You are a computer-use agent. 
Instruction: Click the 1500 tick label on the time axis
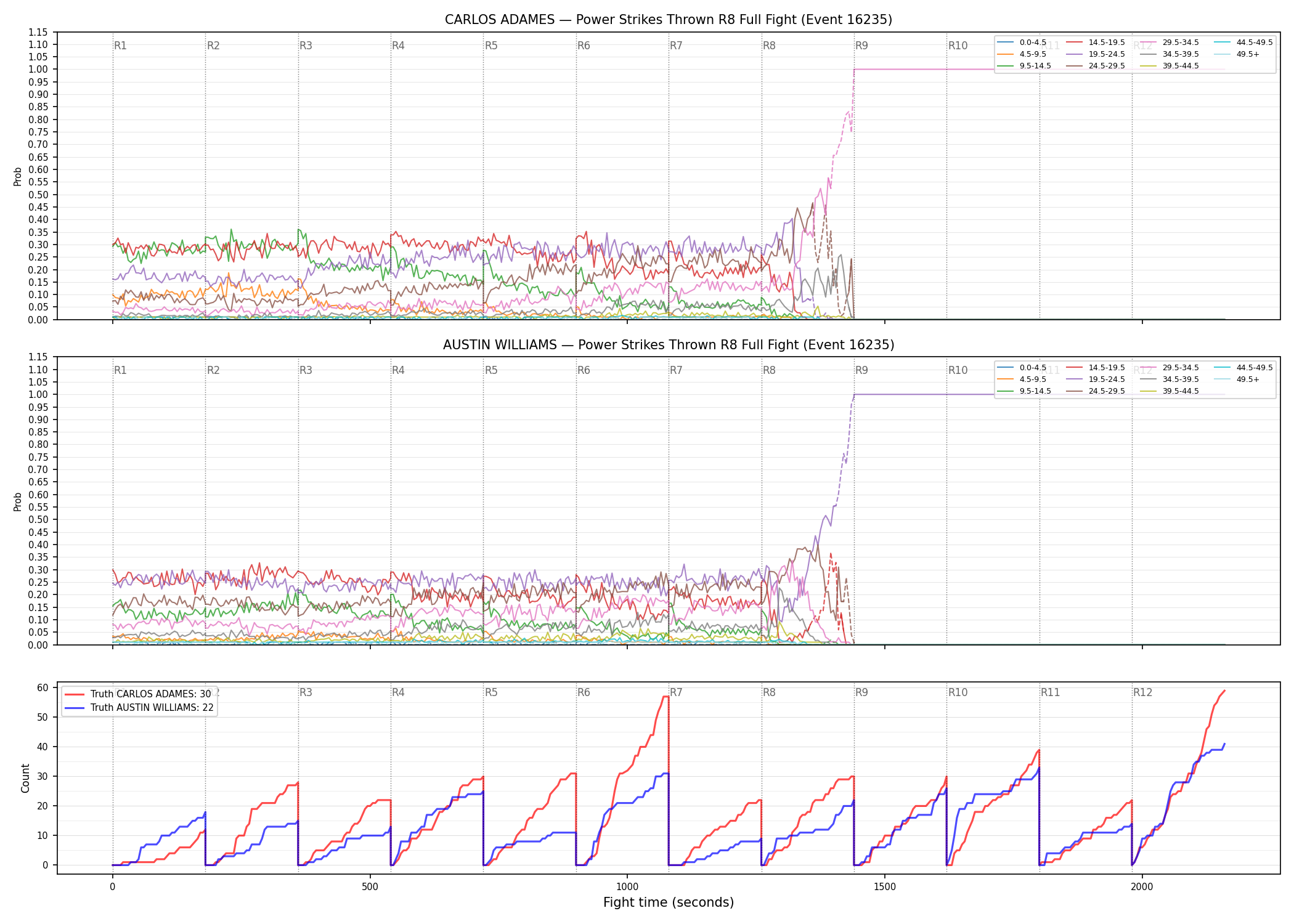(x=885, y=887)
